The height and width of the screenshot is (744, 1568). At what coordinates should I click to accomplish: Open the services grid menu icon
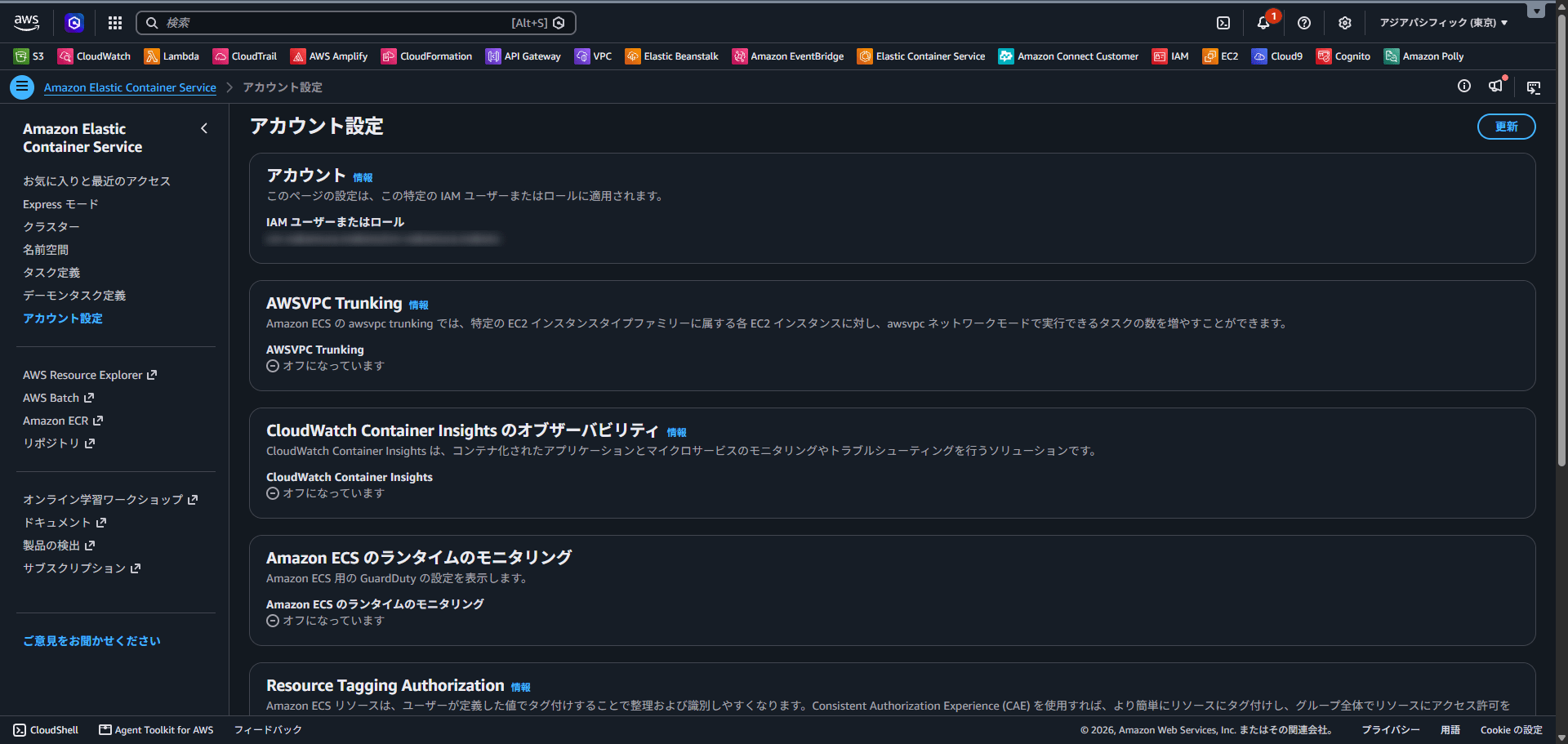pyautogui.click(x=115, y=23)
